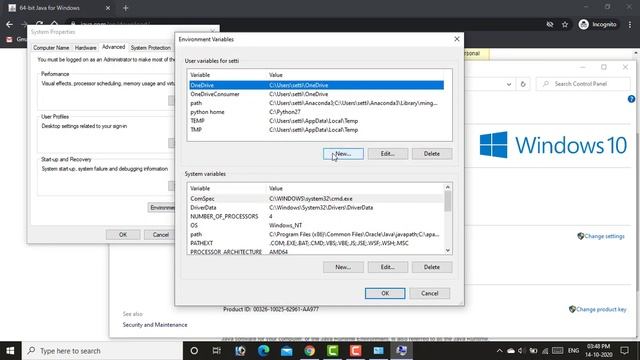The height and width of the screenshot is (360, 640).
Task: Cancel the Environment Variables dialog
Action: tap(429, 293)
